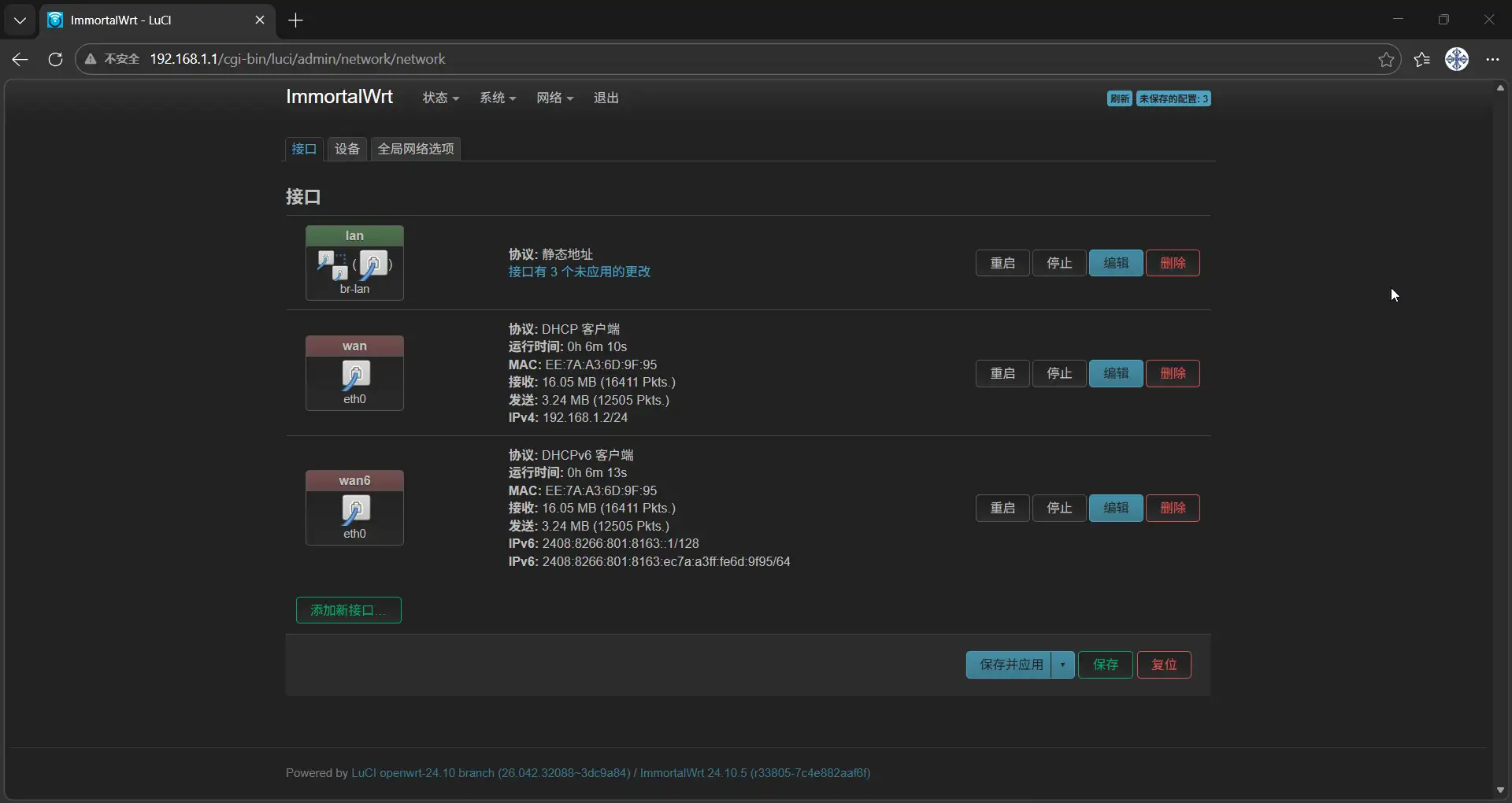Expand the 系统 navigation dropdown
The width and height of the screenshot is (1512, 803).
click(x=497, y=98)
